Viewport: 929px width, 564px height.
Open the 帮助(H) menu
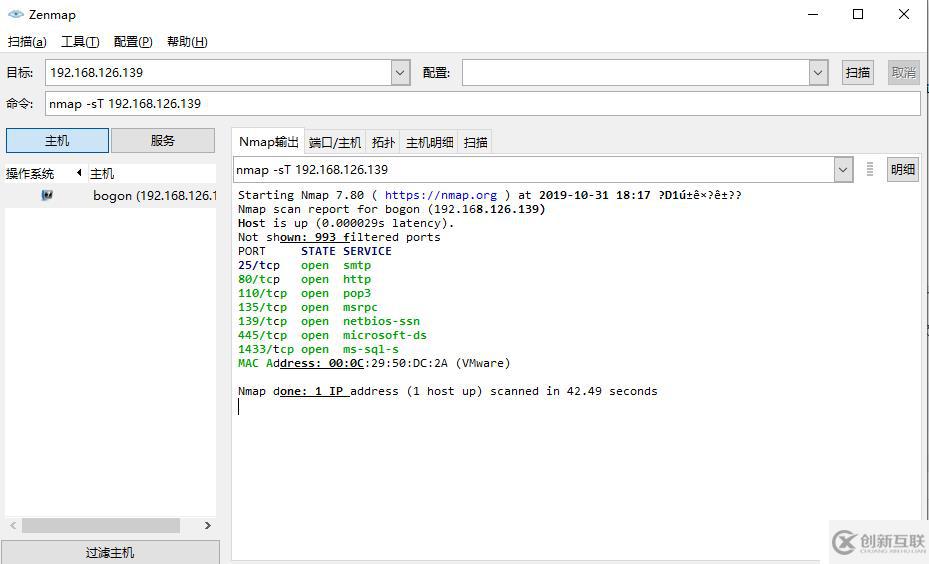[x=187, y=41]
